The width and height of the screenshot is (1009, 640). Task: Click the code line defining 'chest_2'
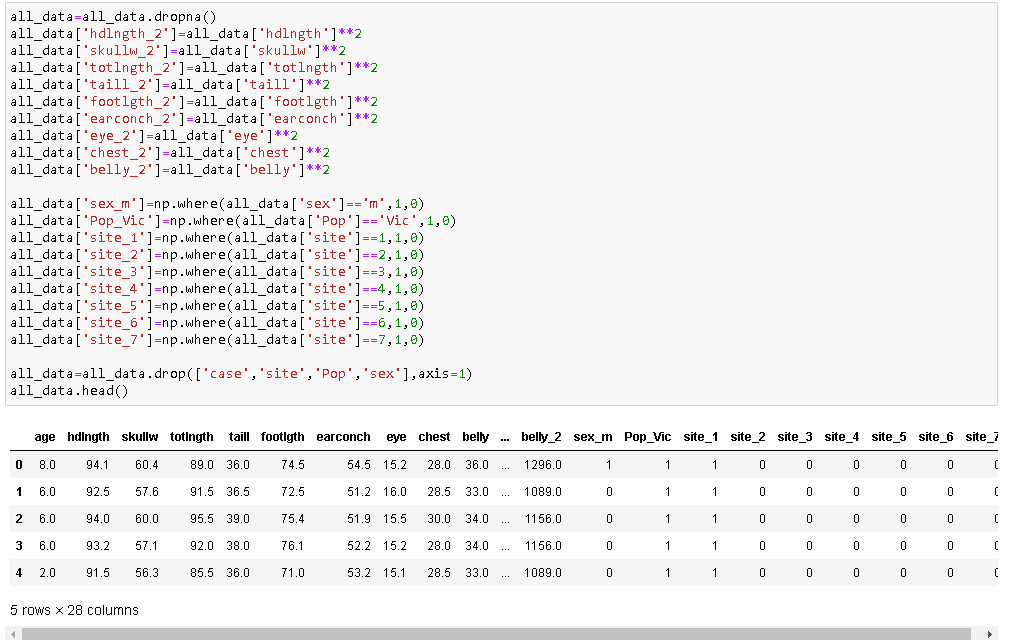tap(170, 152)
